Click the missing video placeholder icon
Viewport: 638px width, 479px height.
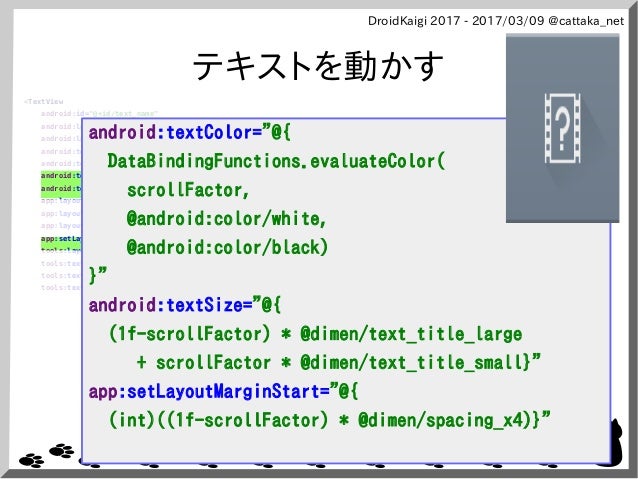coord(562,128)
